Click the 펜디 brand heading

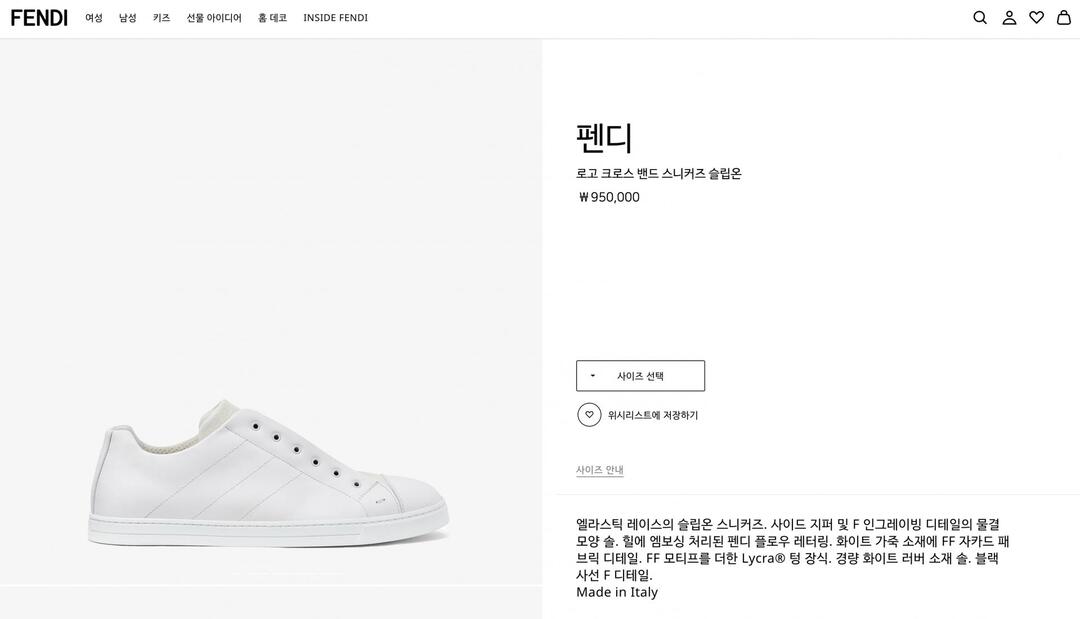[604, 138]
